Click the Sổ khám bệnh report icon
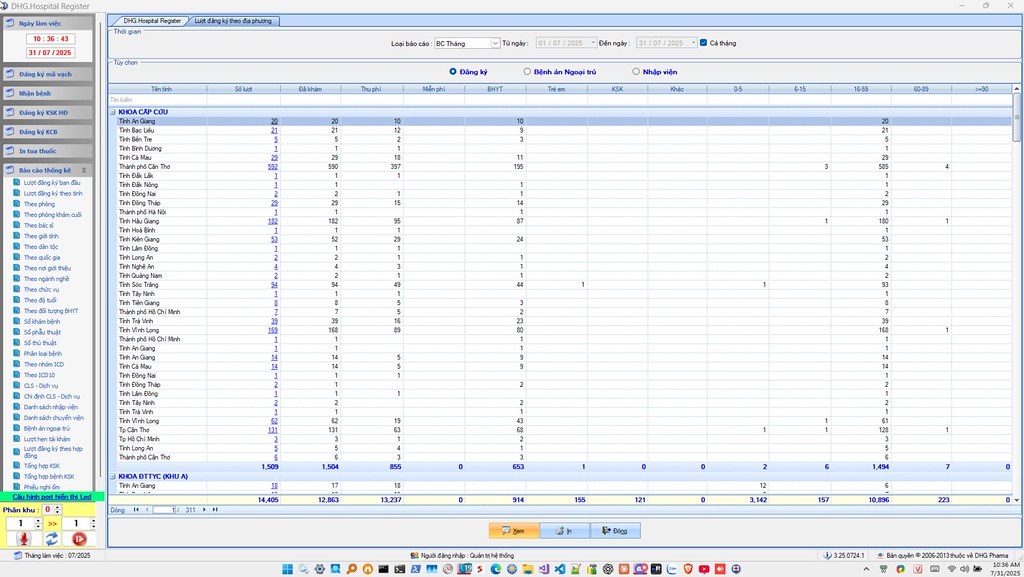The width and height of the screenshot is (1024, 577). pos(17,321)
